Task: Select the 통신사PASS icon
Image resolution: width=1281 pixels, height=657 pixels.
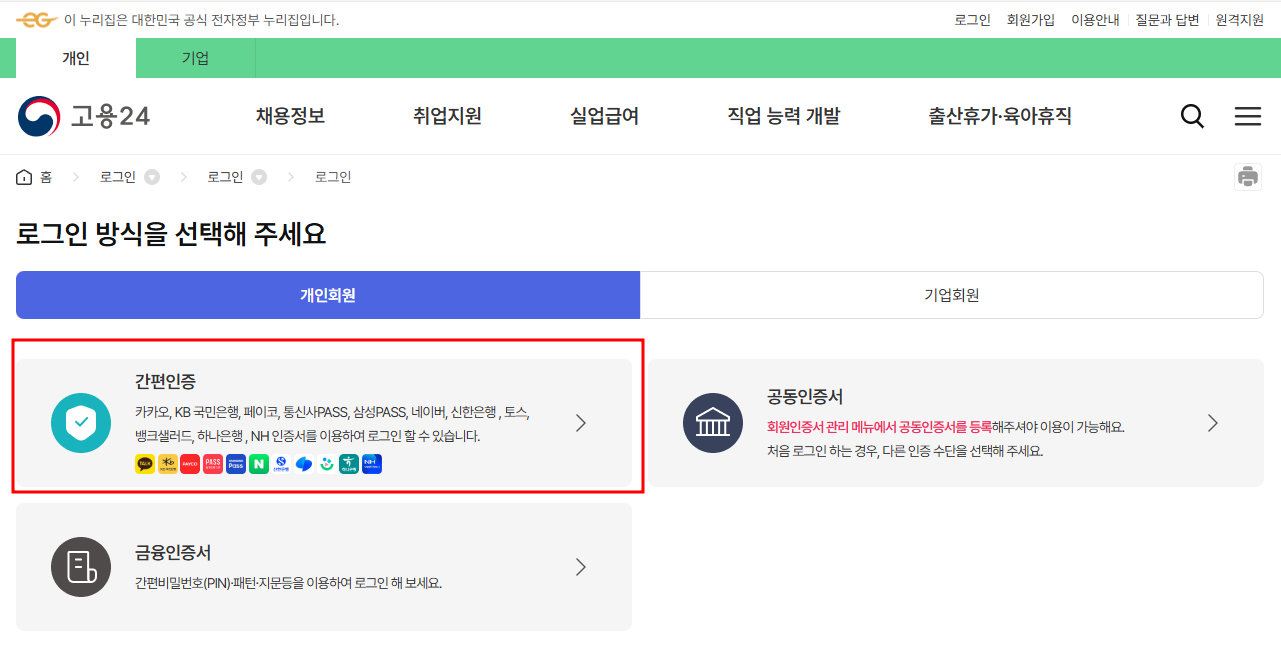Action: [x=212, y=463]
